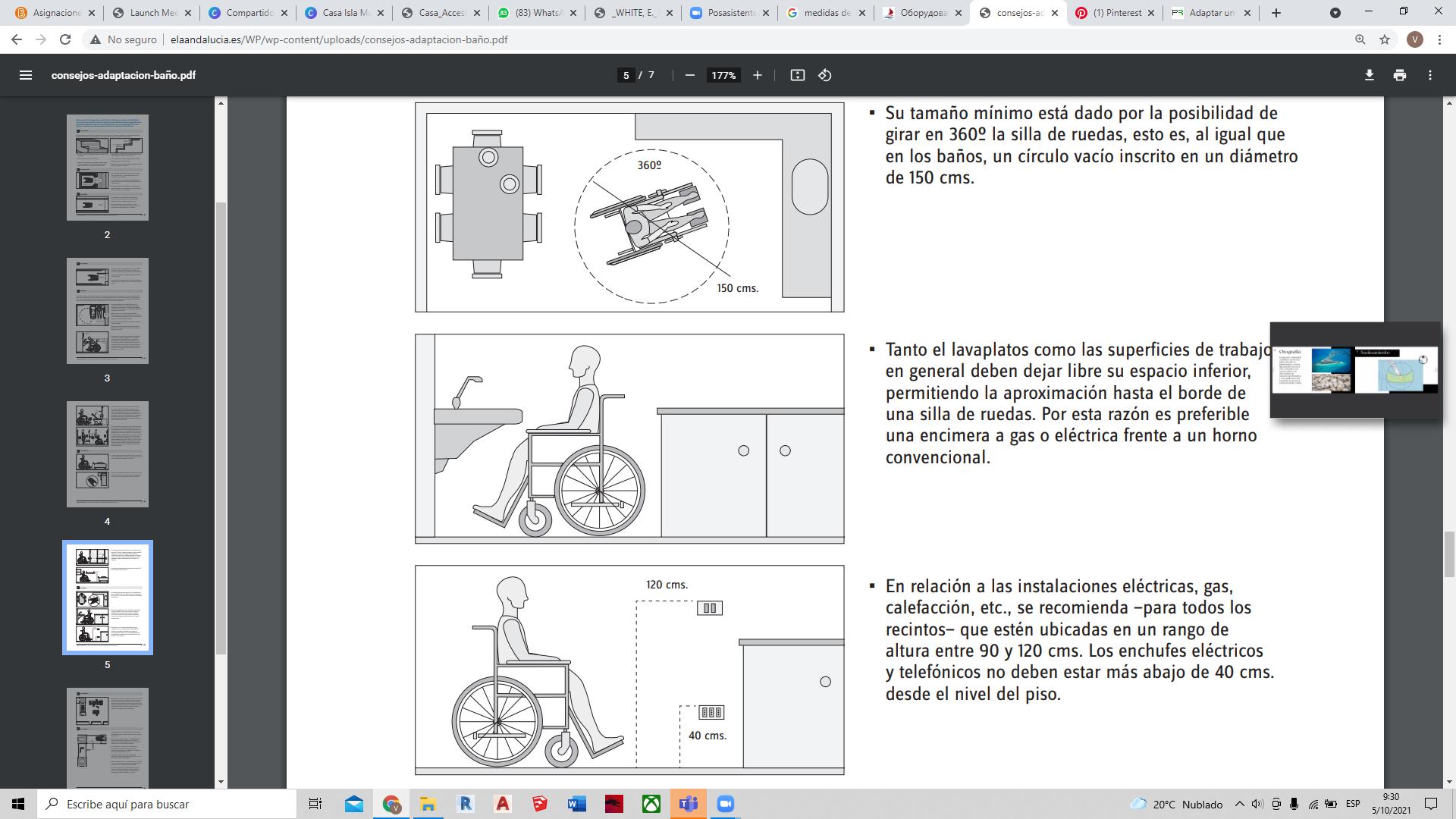Image resolution: width=1456 pixels, height=819 pixels.
Task: Close the Pinterest tab
Action: click(1151, 13)
